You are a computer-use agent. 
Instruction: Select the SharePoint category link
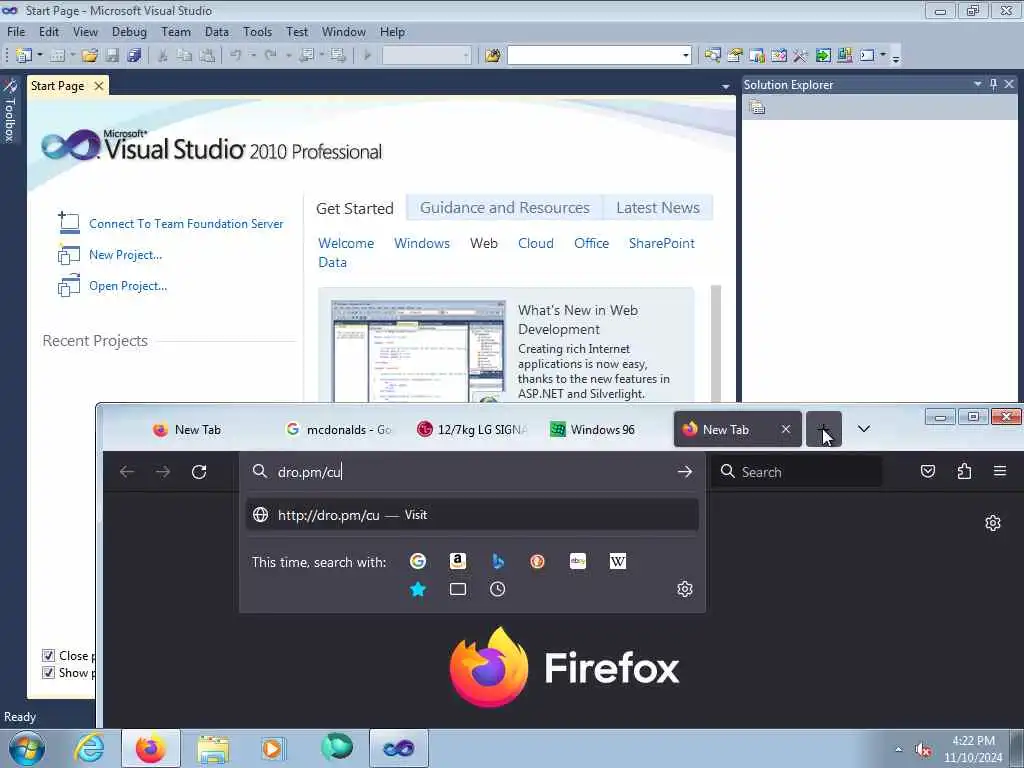662,243
